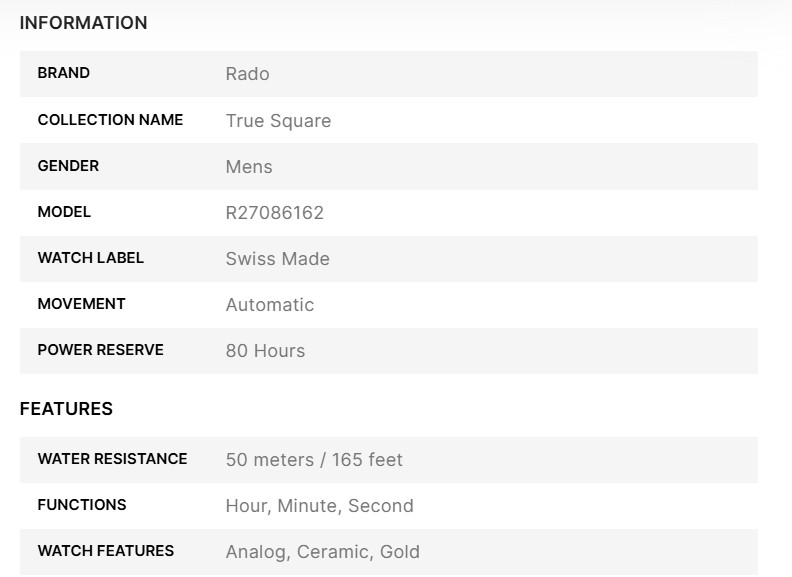Select the Automatic movement value

(x=269, y=305)
